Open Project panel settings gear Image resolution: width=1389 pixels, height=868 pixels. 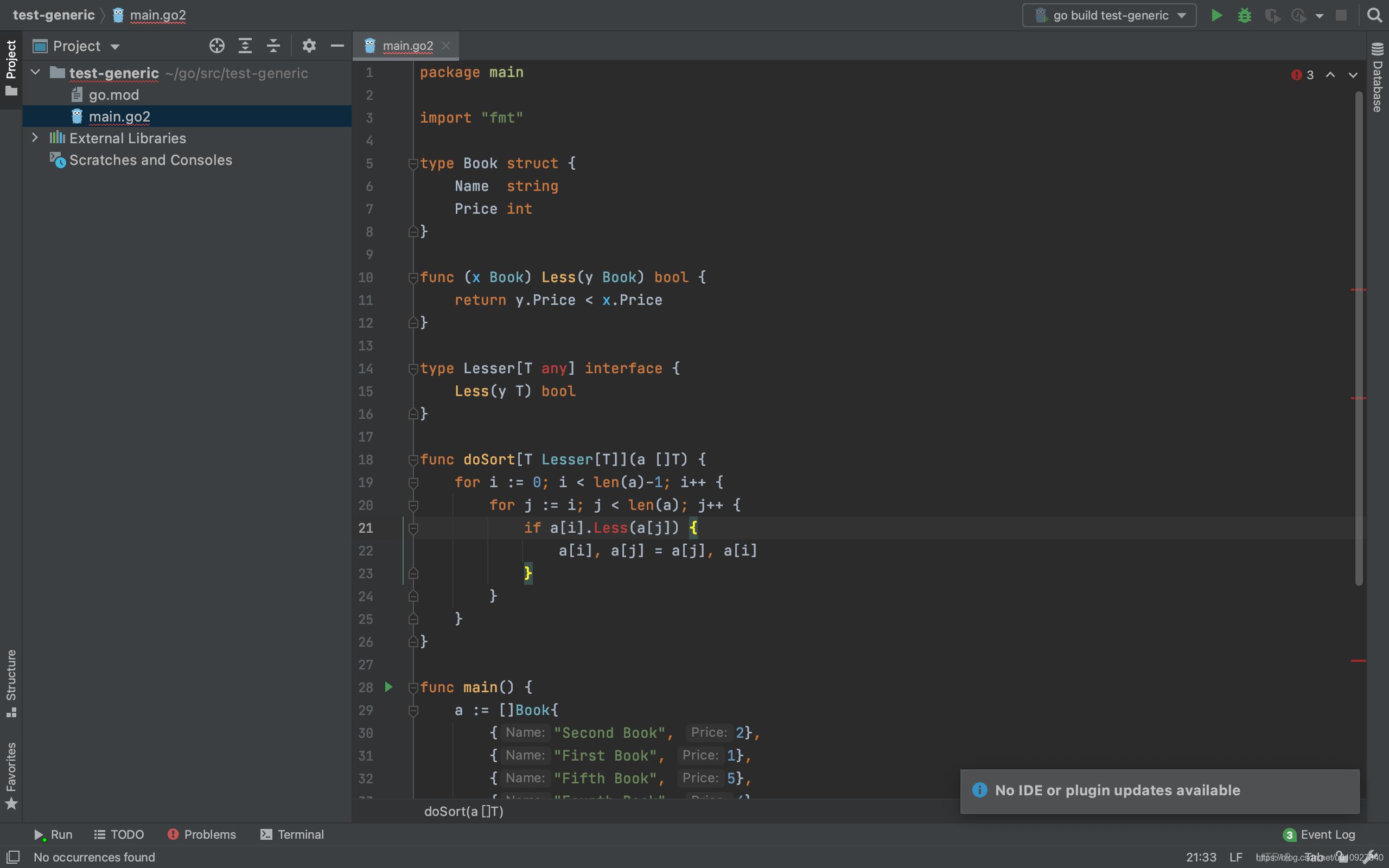[x=309, y=46]
